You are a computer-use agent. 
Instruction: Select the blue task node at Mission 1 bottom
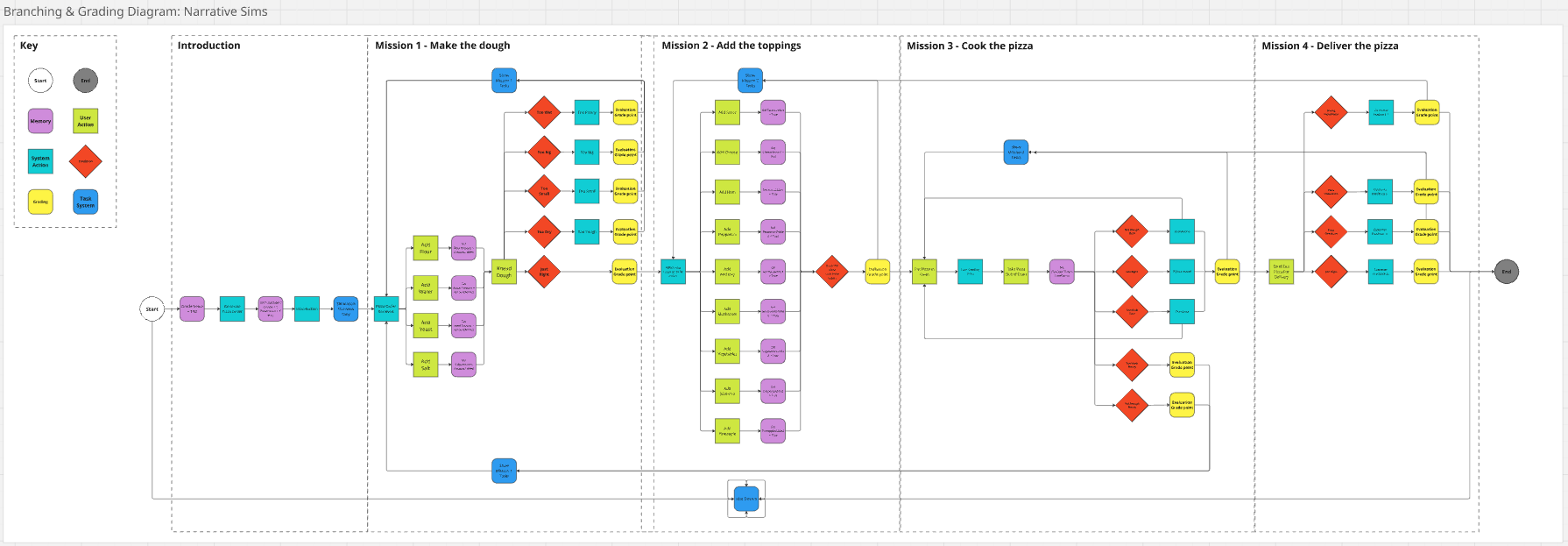click(504, 471)
